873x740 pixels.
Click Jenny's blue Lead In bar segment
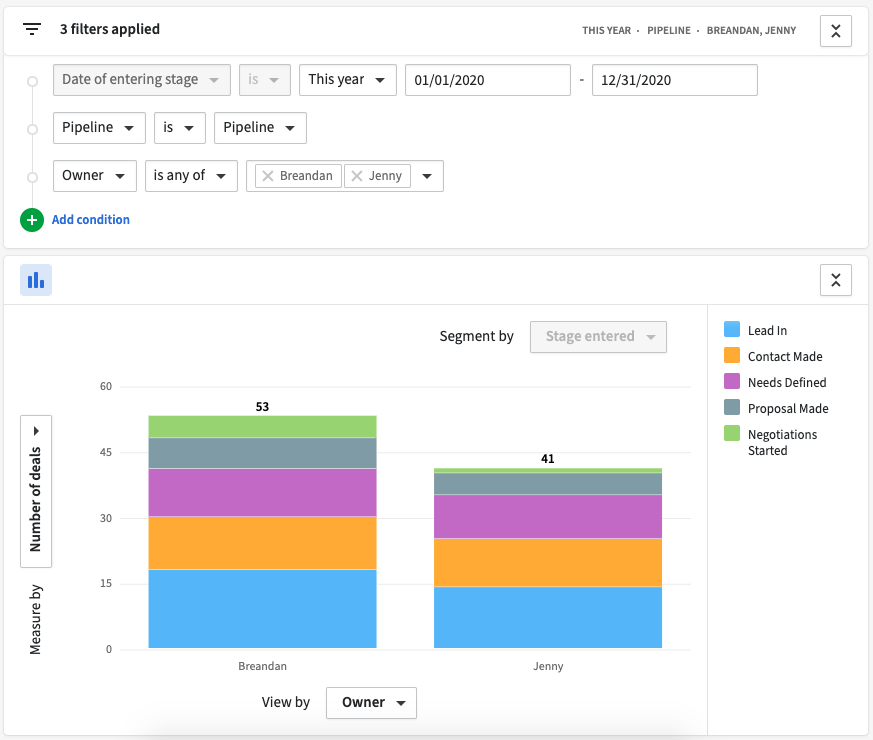coord(548,618)
